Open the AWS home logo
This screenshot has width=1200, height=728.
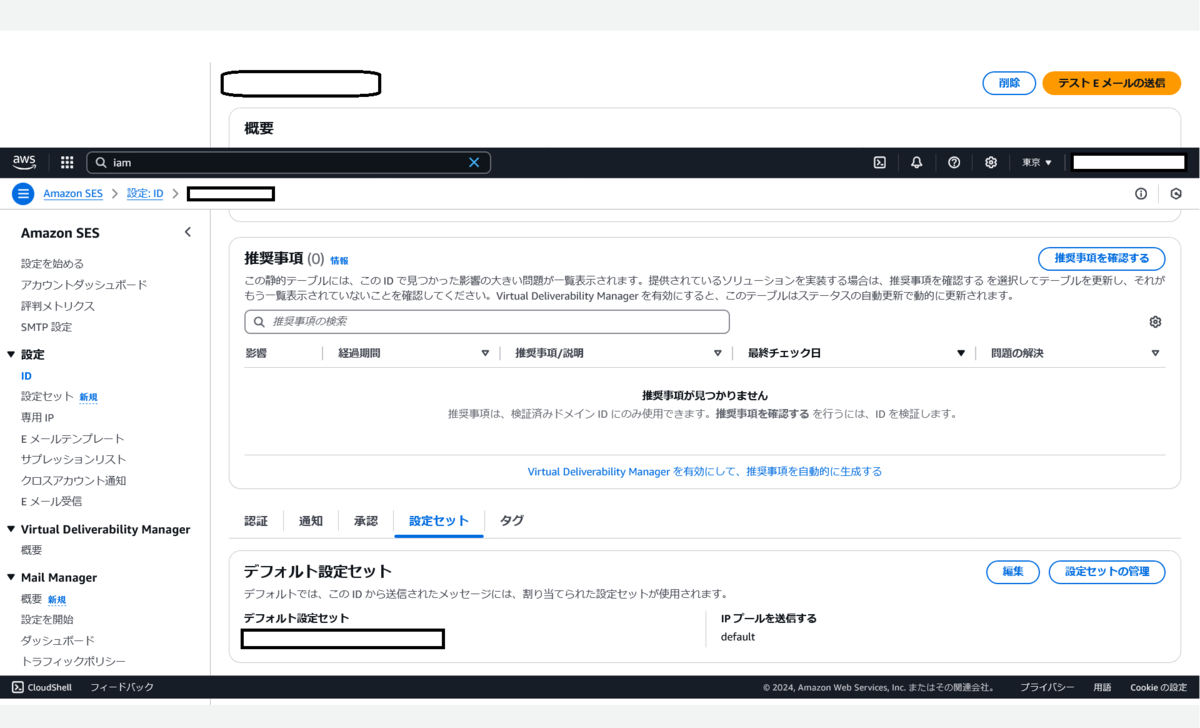tap(24, 162)
